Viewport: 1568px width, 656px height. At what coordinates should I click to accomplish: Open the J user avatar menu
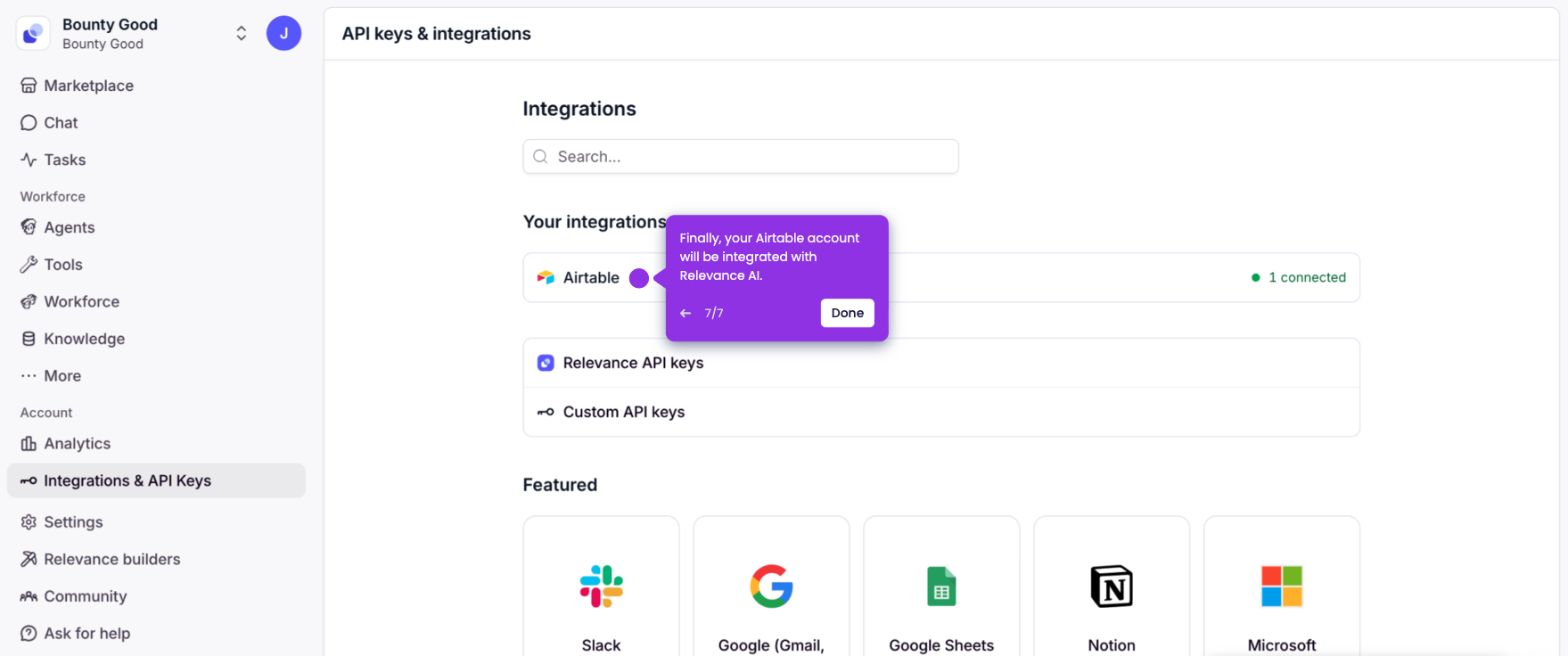(283, 33)
